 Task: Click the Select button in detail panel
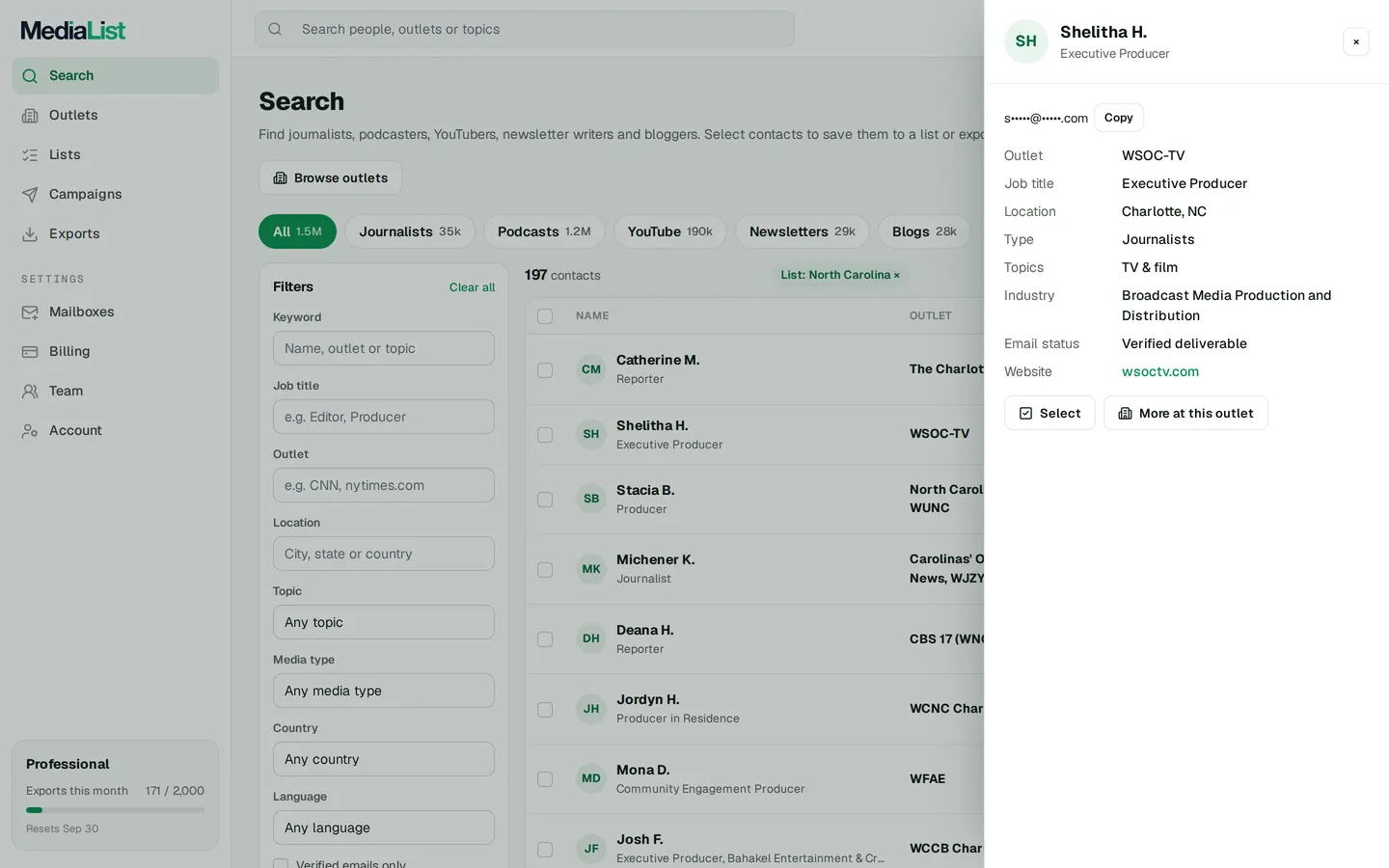click(1049, 413)
